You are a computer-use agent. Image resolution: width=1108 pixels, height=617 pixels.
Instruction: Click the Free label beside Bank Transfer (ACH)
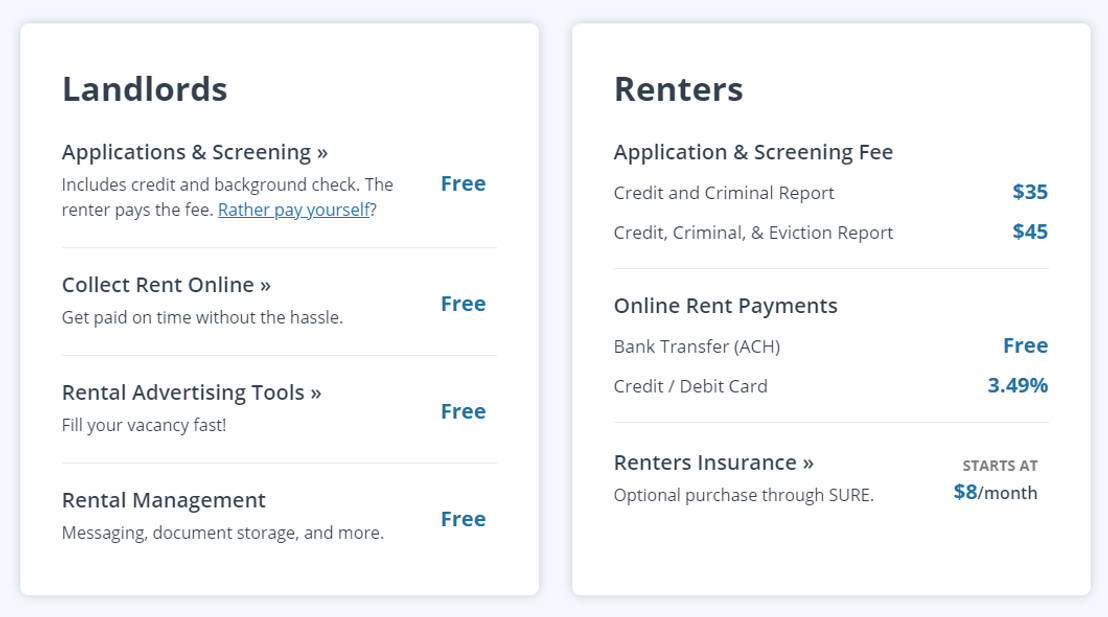tap(1026, 345)
